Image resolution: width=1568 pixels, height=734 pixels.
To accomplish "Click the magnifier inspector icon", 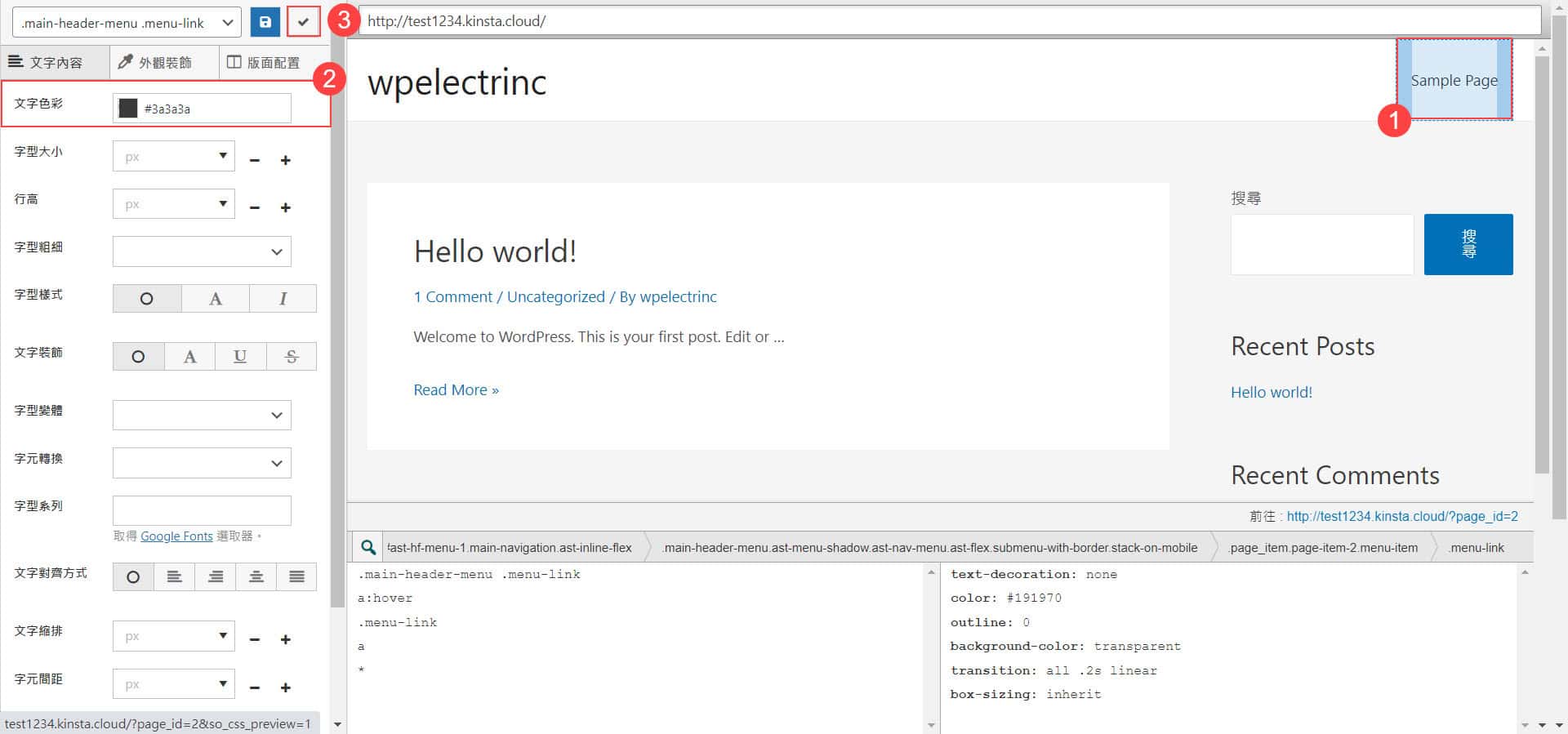I will click(x=368, y=547).
